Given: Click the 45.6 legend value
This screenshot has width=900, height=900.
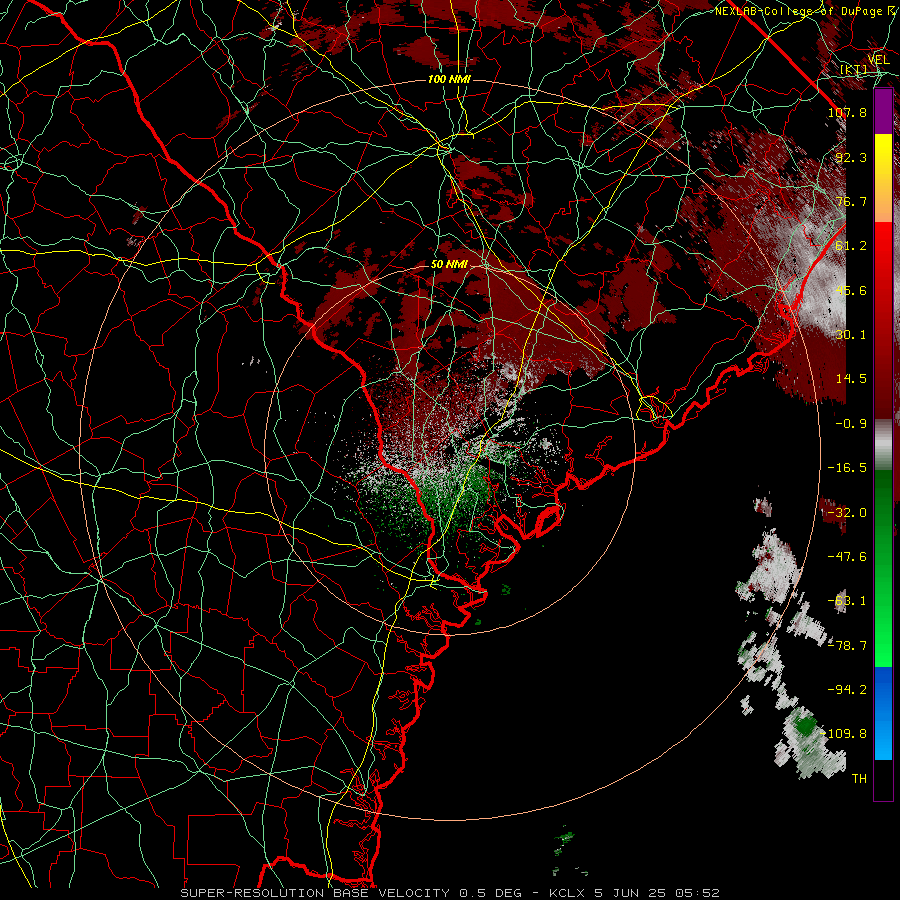Looking at the screenshot, I should click(x=851, y=290).
